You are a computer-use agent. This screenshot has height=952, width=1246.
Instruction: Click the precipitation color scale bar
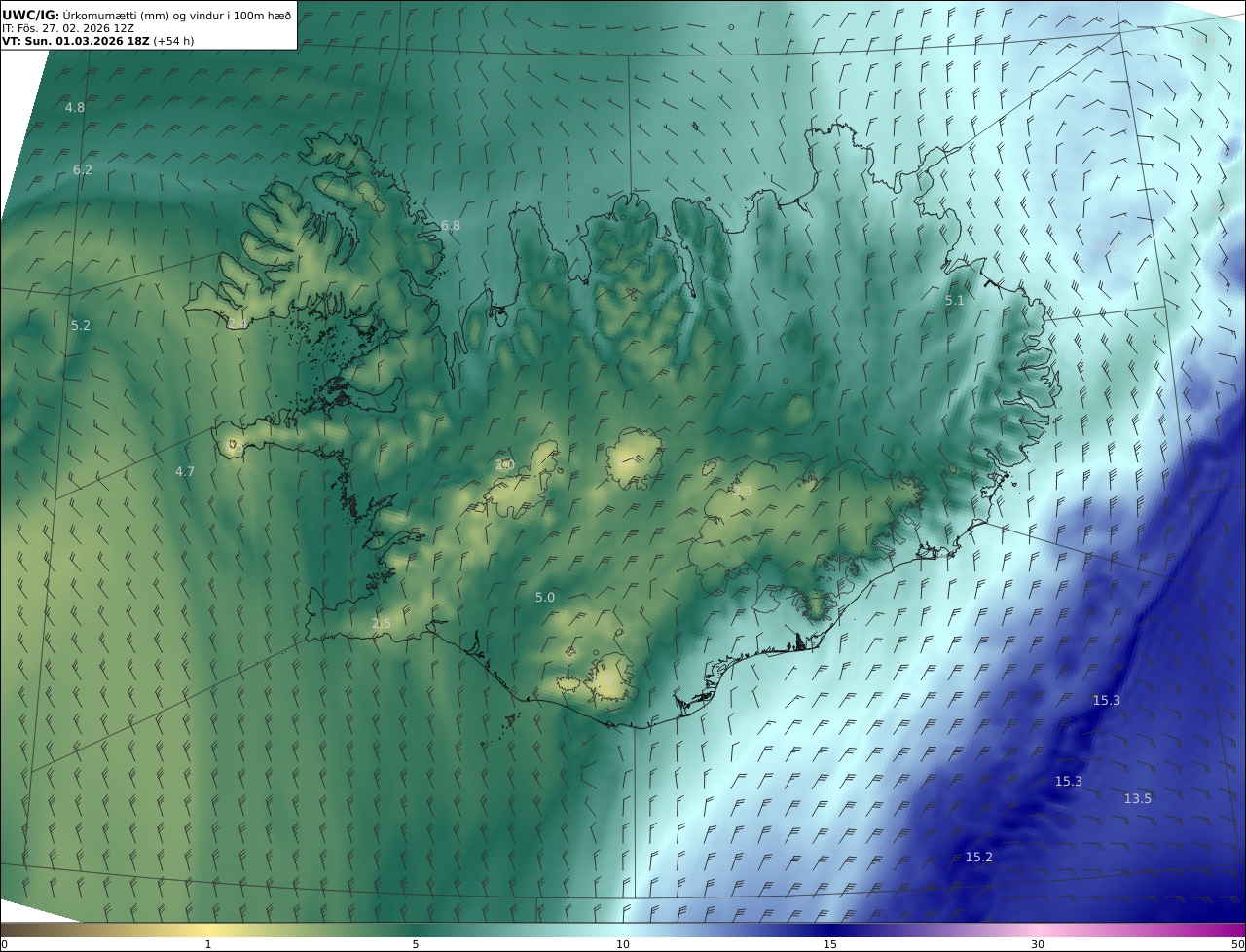point(623,930)
